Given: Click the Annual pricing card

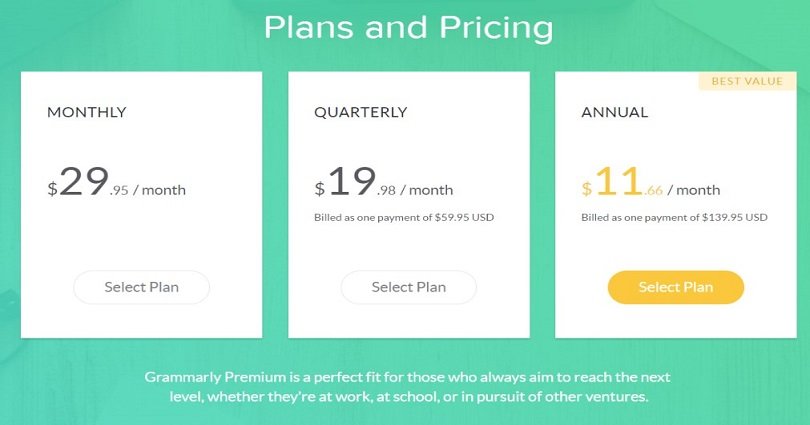Looking at the screenshot, I should pos(676,205).
